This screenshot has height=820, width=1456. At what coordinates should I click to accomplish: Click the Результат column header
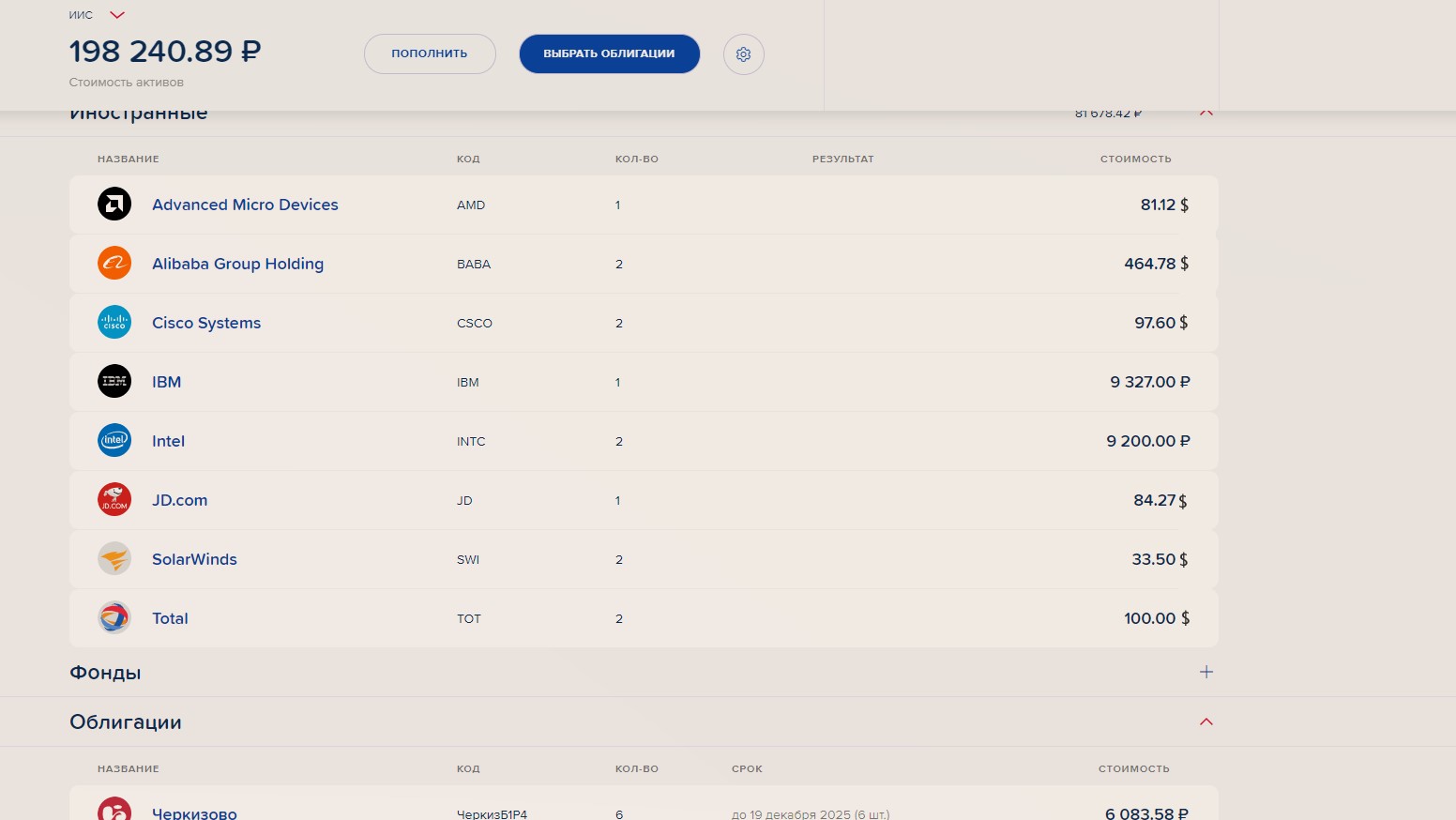tap(843, 159)
